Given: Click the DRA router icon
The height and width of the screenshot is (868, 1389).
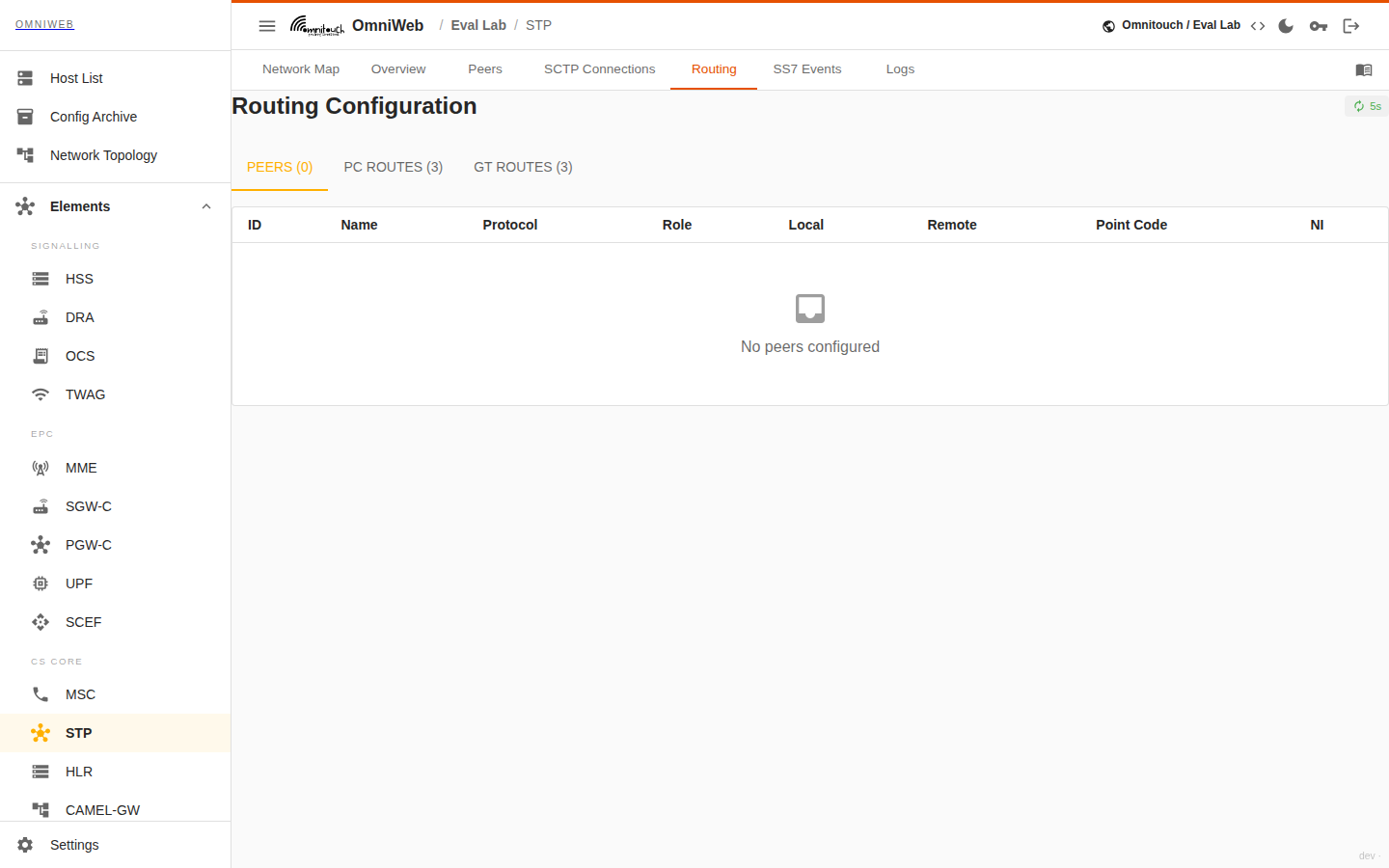Looking at the screenshot, I should click(41, 317).
